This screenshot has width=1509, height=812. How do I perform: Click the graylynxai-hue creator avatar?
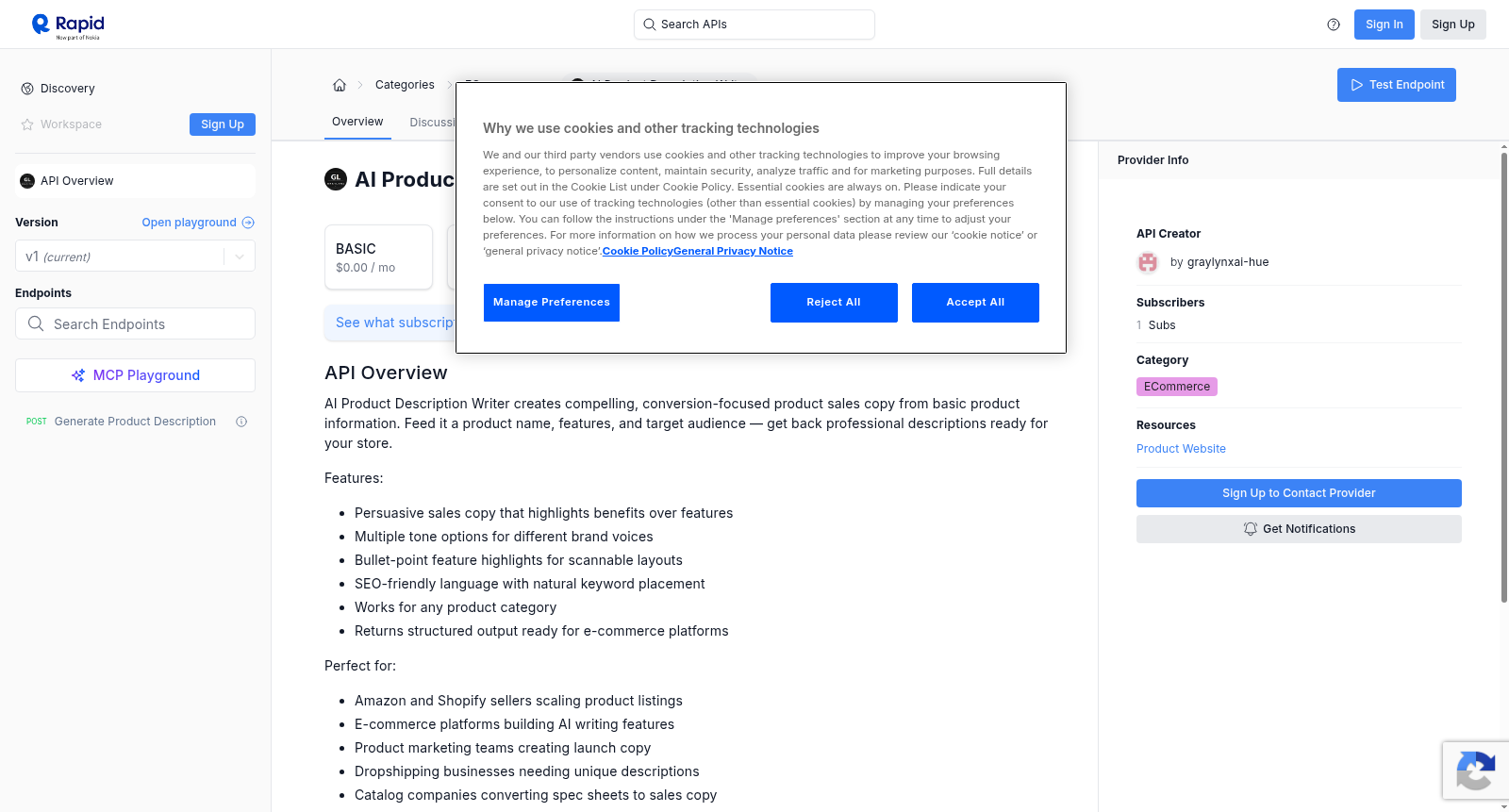(1148, 262)
